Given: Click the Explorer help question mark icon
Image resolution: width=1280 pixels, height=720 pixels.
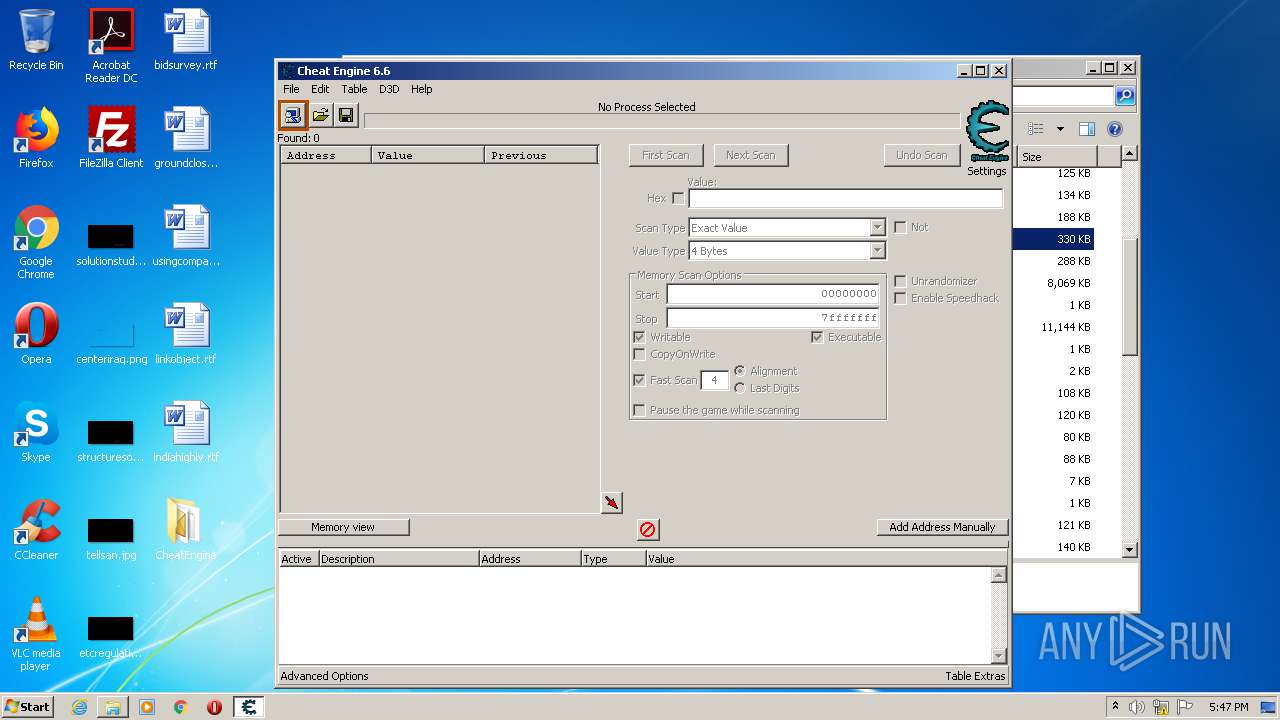Looking at the screenshot, I should [1115, 129].
